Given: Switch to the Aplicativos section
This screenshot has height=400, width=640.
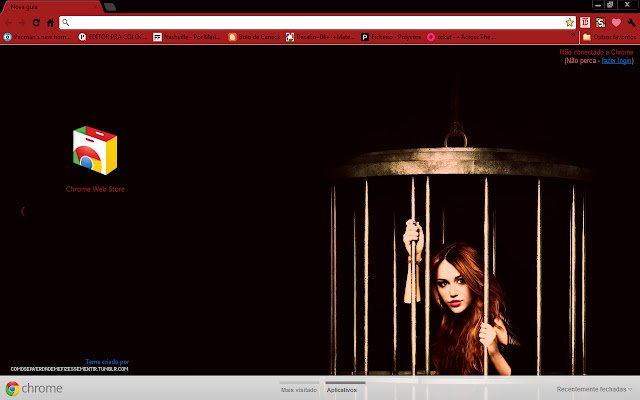Looking at the screenshot, I should (x=342, y=390).
